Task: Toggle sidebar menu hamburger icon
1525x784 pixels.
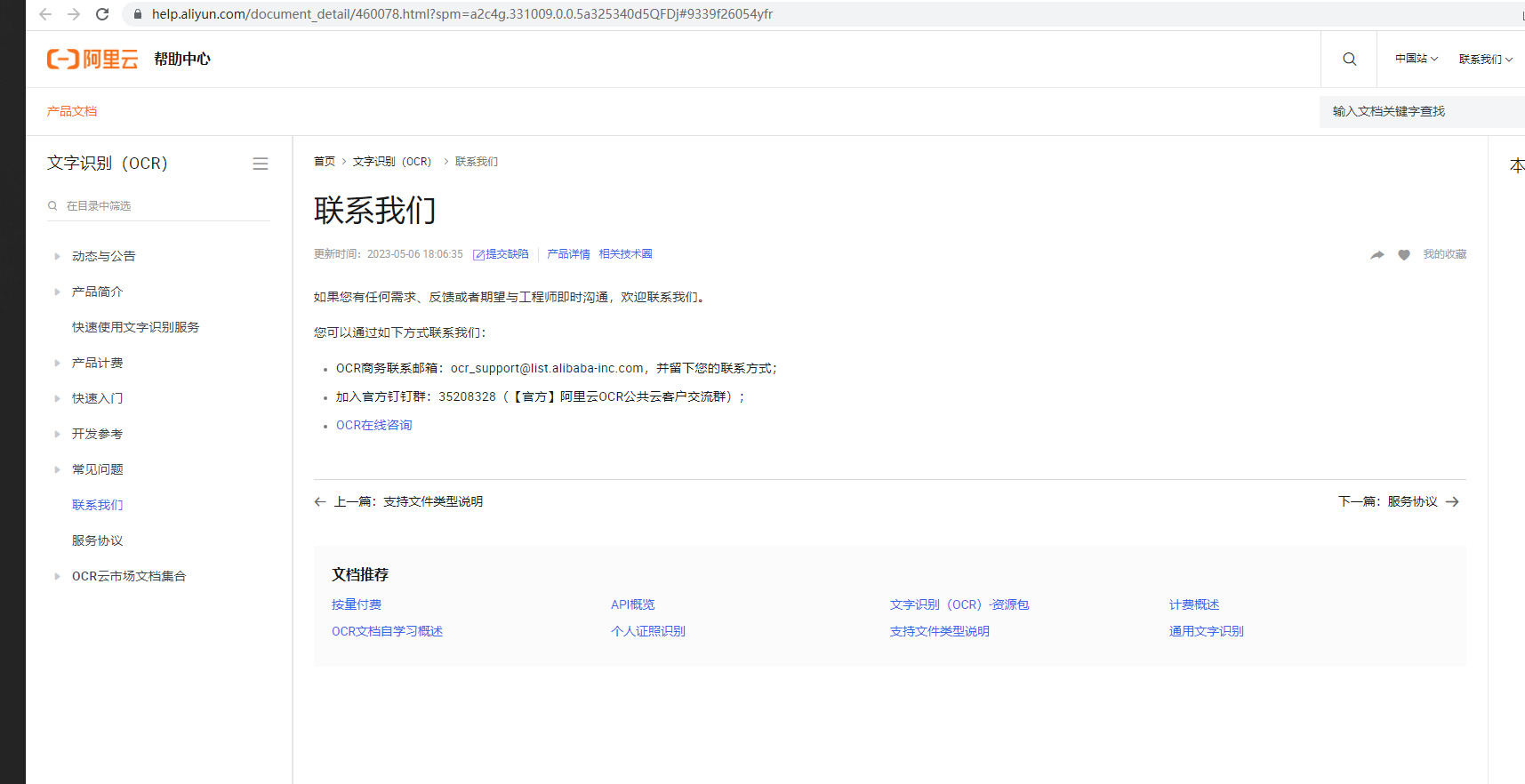Action: point(261,164)
